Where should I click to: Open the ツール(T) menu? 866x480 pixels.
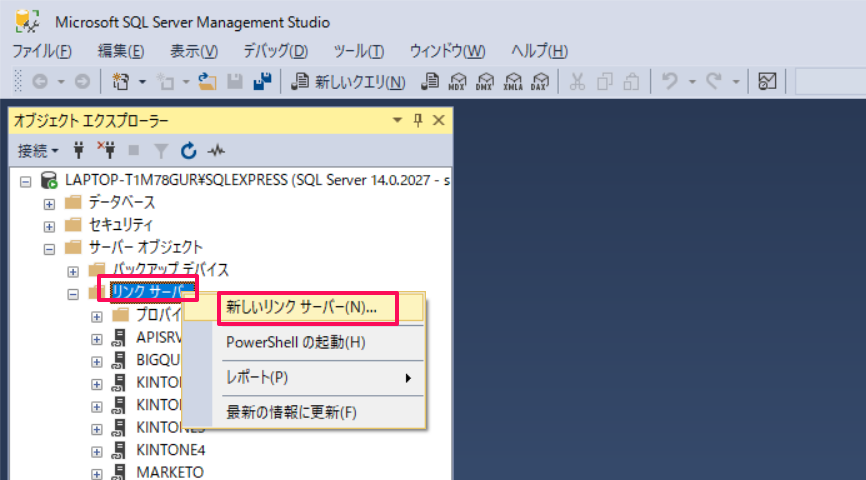(358, 51)
